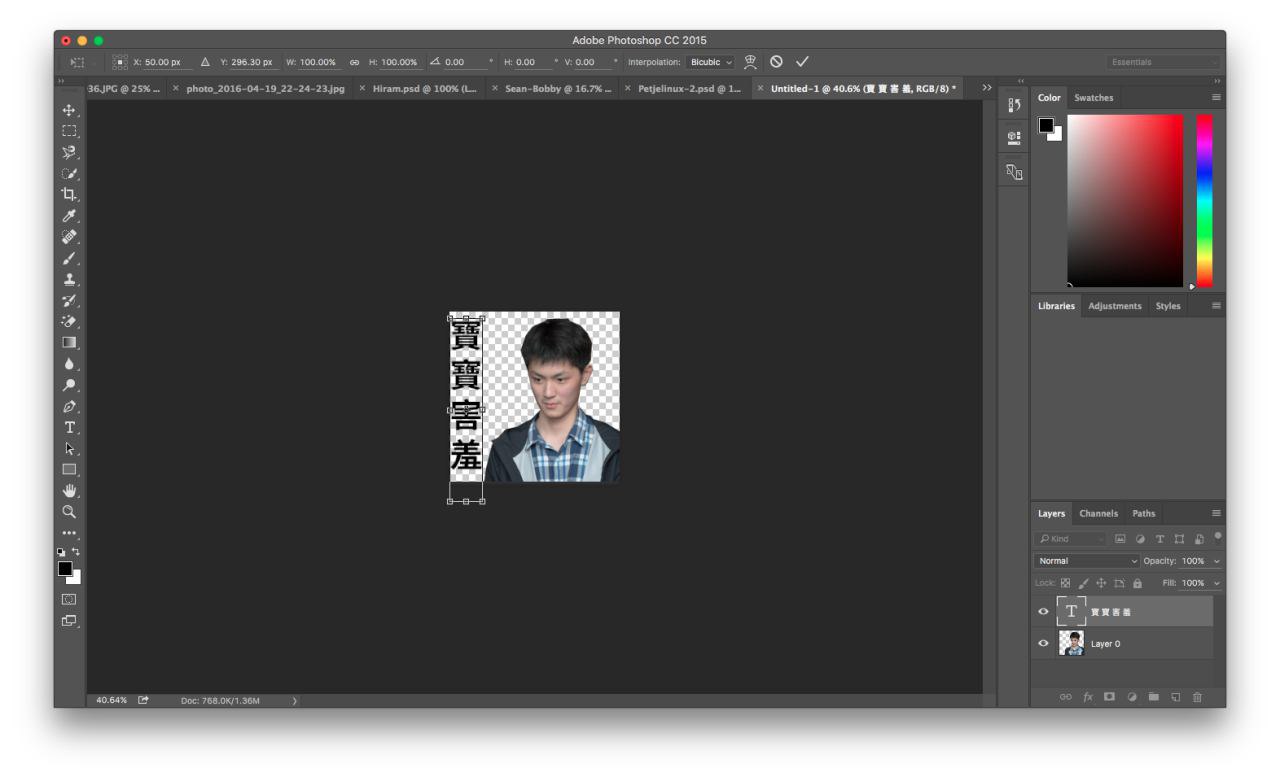Show more document tabs with double chevron
Viewport: 1280px width, 781px height.
coord(988,88)
